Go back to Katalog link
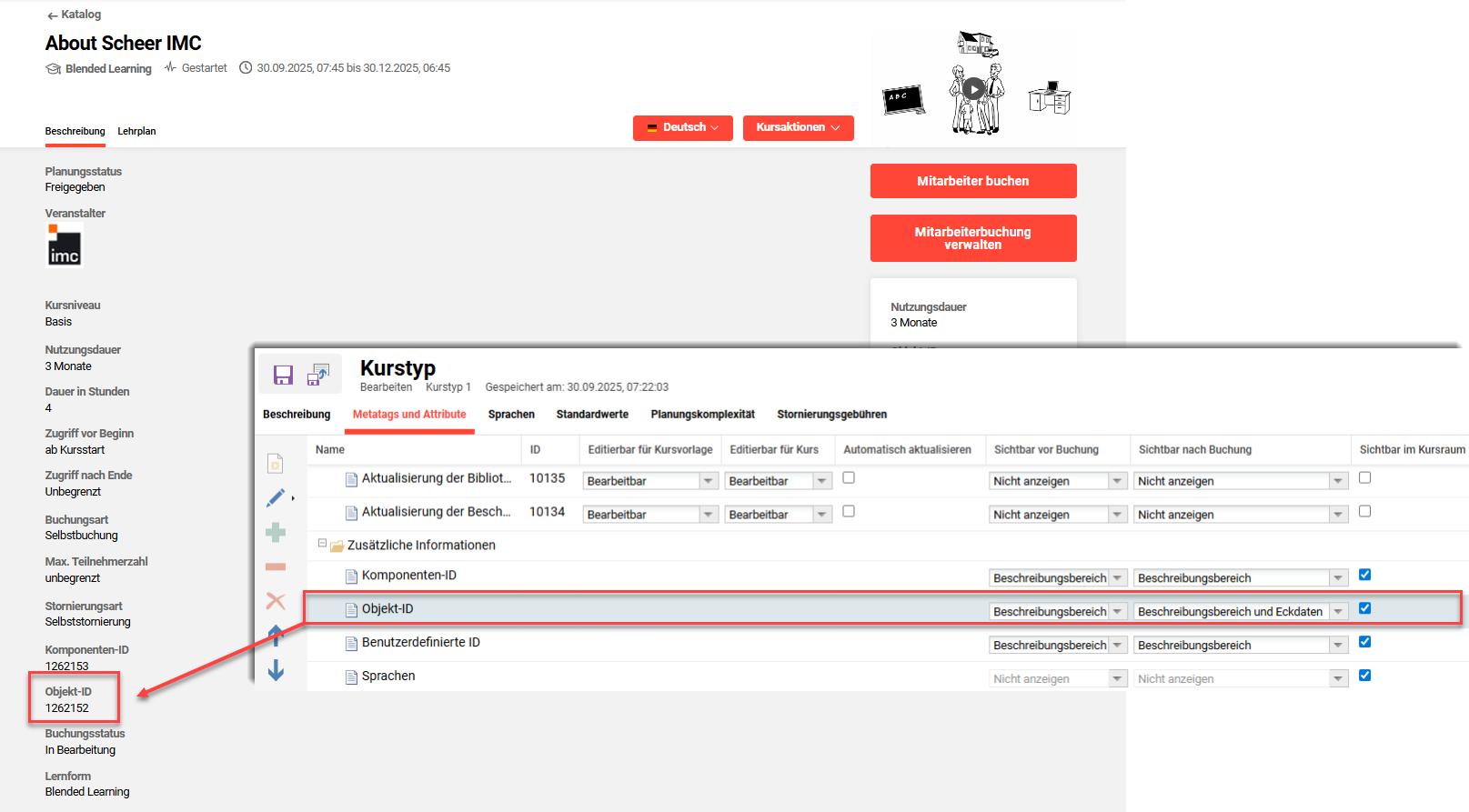The width and height of the screenshot is (1469, 812). [74, 15]
